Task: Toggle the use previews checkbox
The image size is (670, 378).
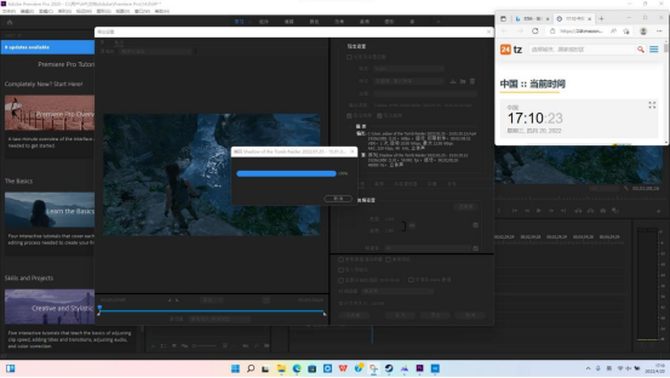Action: (388, 260)
